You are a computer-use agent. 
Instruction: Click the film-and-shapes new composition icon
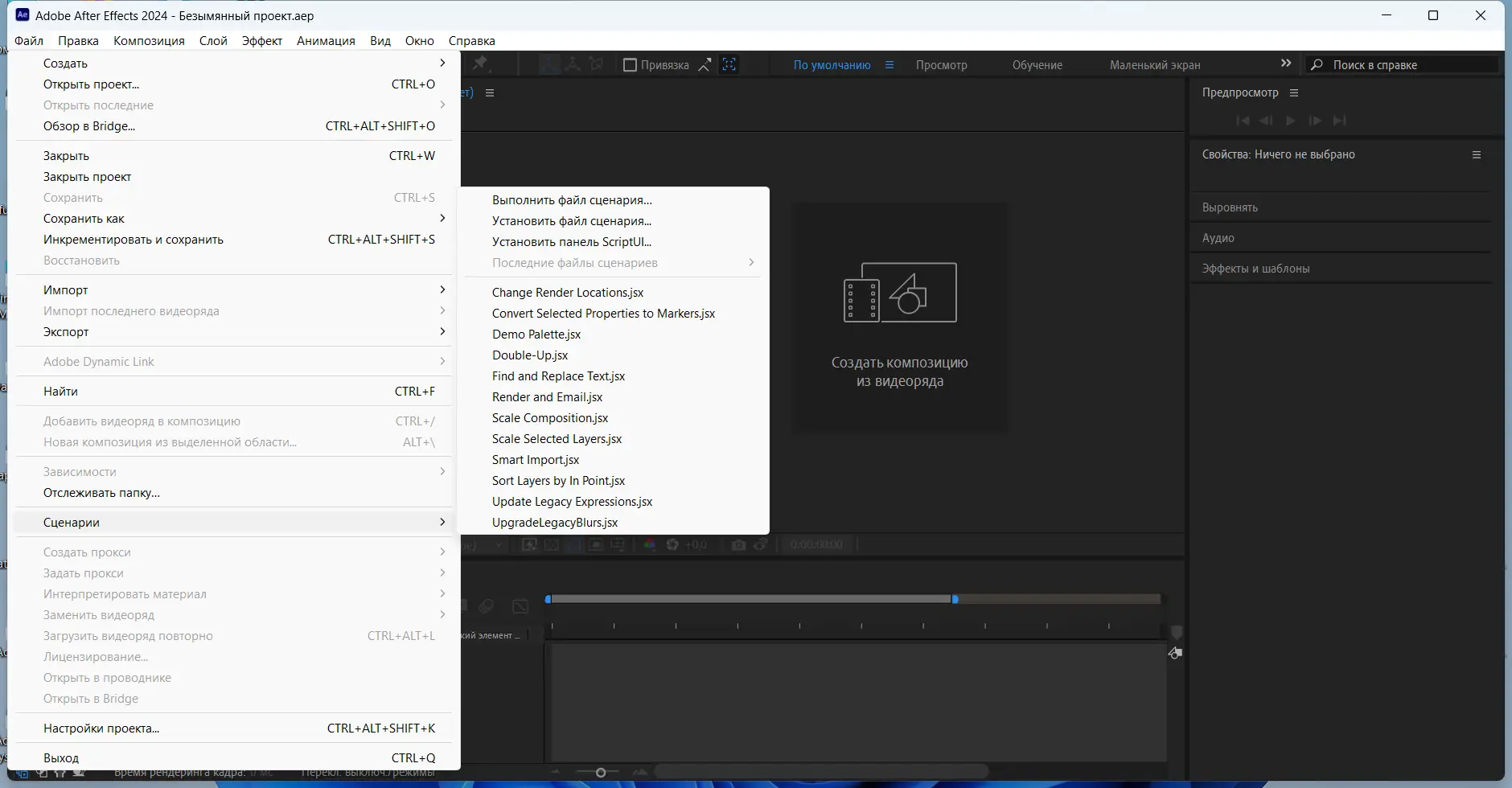[x=900, y=293]
